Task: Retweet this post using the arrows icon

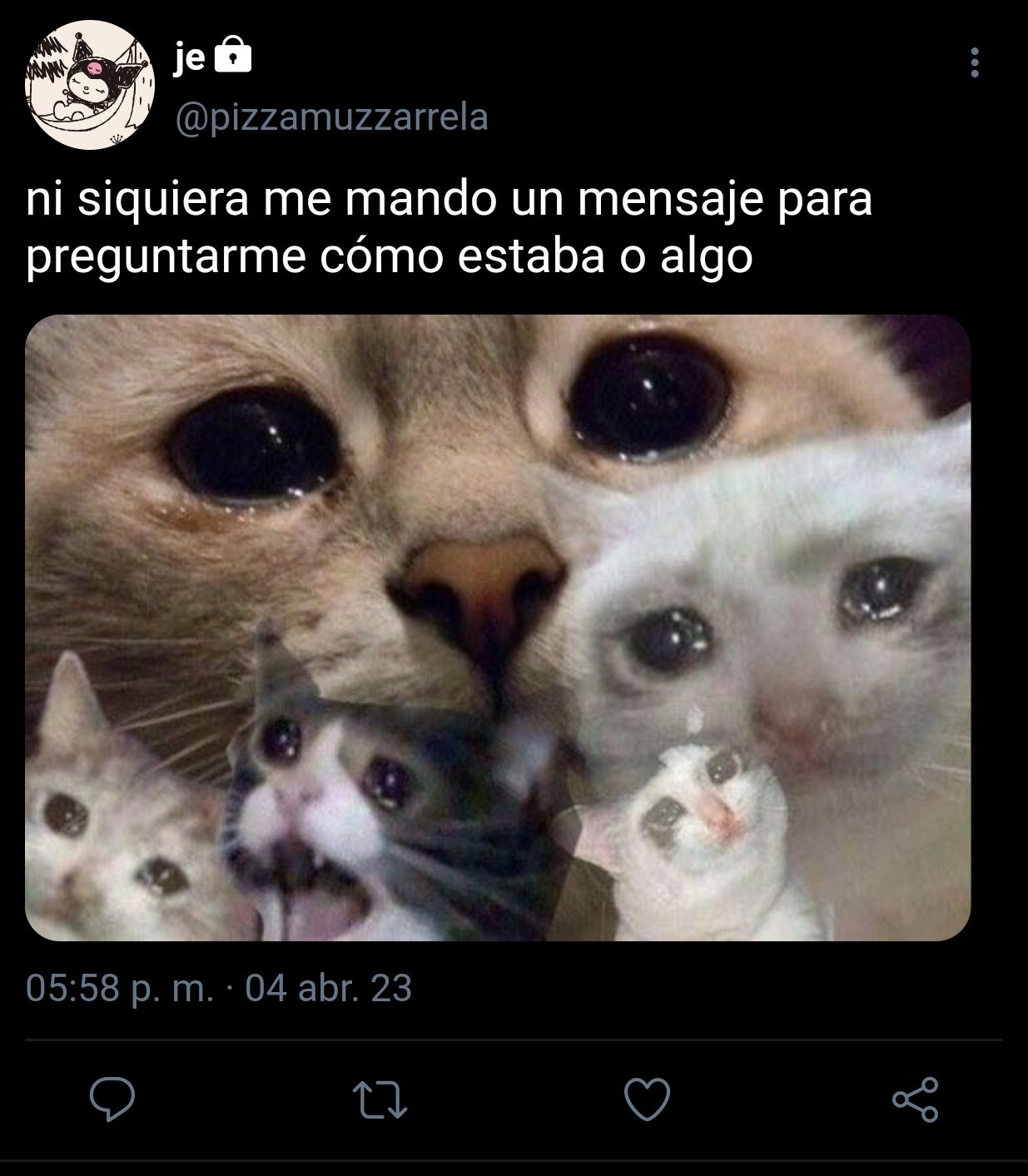Action: pyautogui.click(x=380, y=1099)
